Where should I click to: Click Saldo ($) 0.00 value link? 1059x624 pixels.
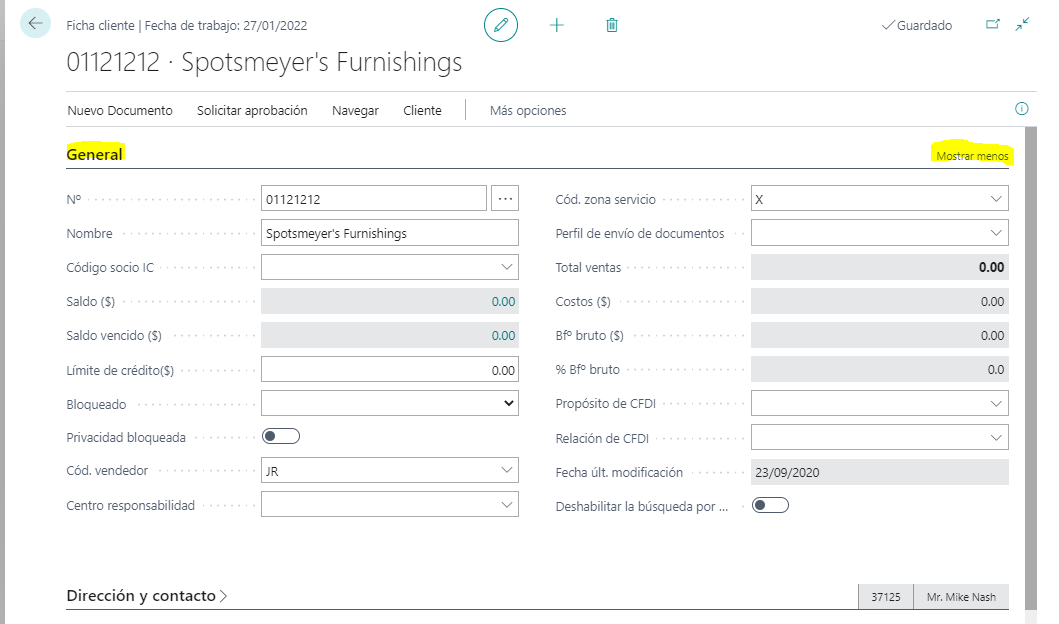[503, 302]
